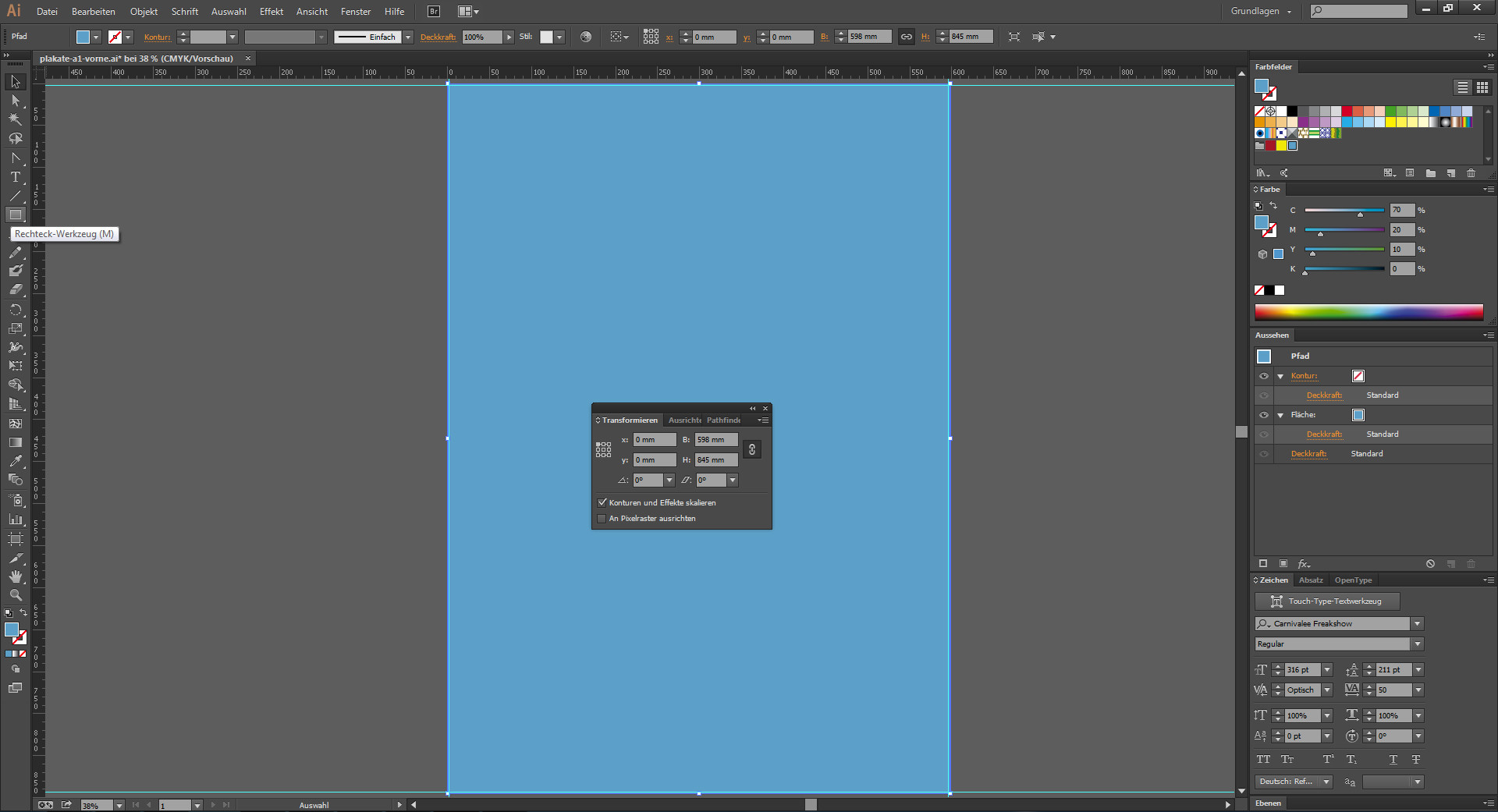The width and height of the screenshot is (1498, 812).
Task: Open the zoom level 38% dropdown
Action: pos(119,805)
